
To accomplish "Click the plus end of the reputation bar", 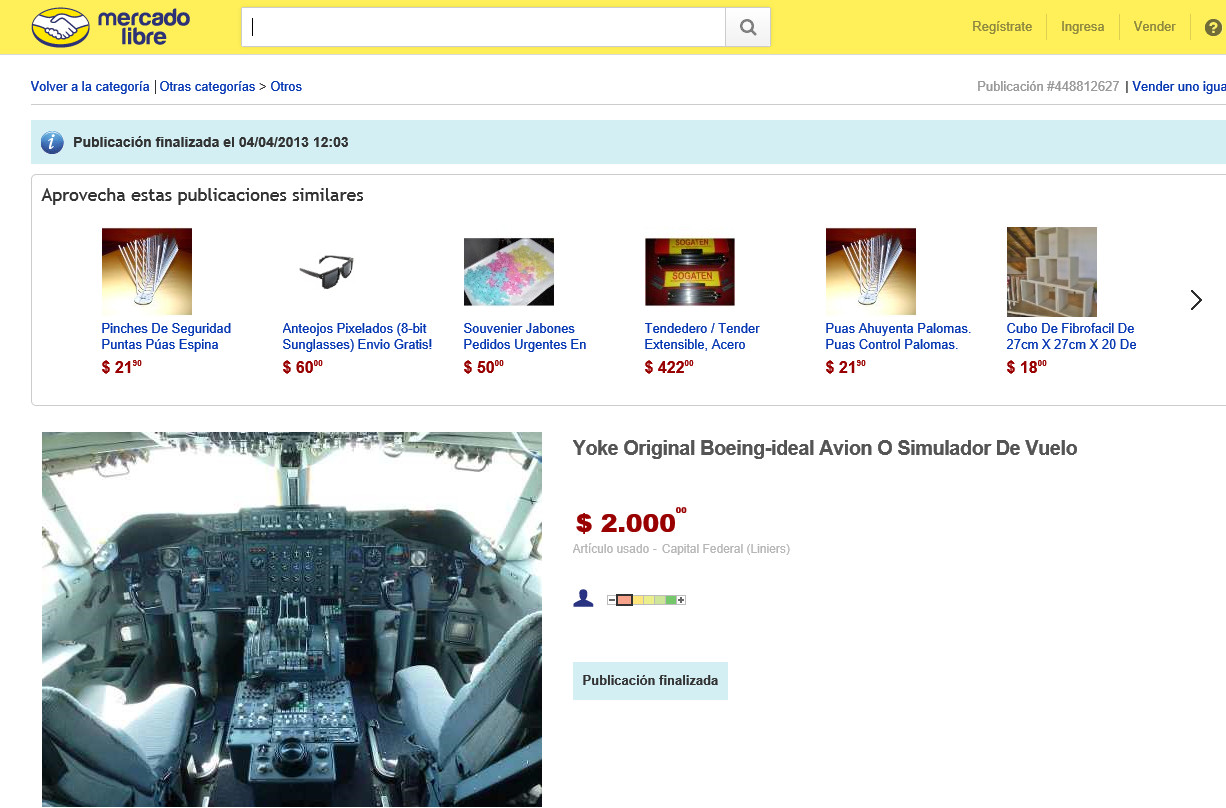I will (681, 600).
